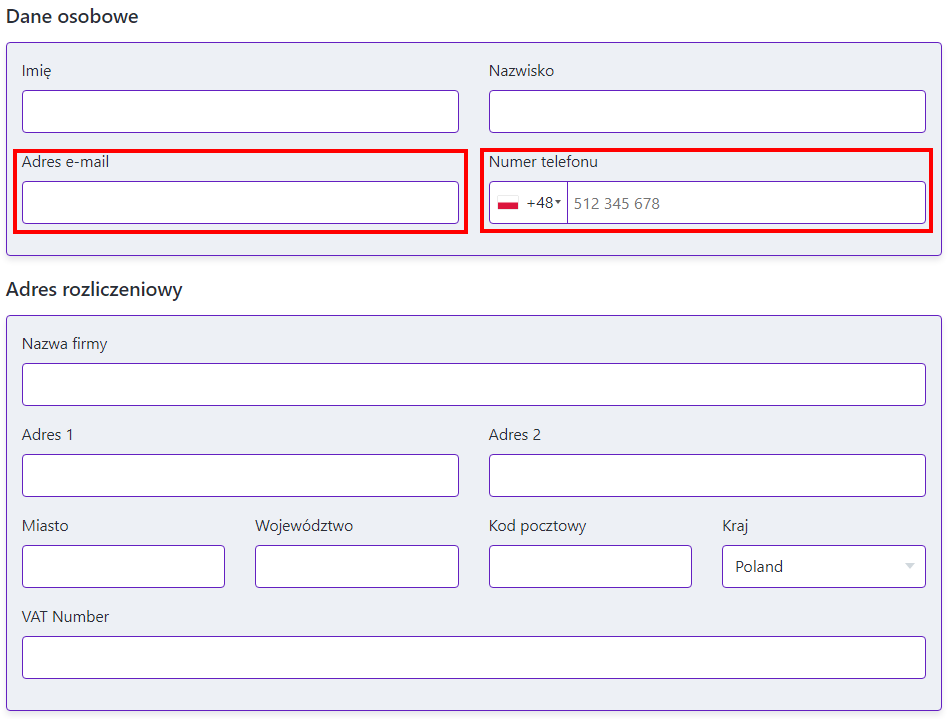
Task: Click into the Miasto input box
Action: [123, 566]
